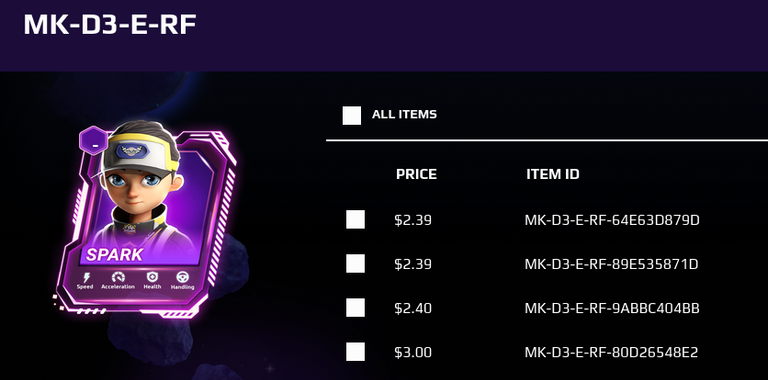Tick the $2.40 item checkbox

355,308
